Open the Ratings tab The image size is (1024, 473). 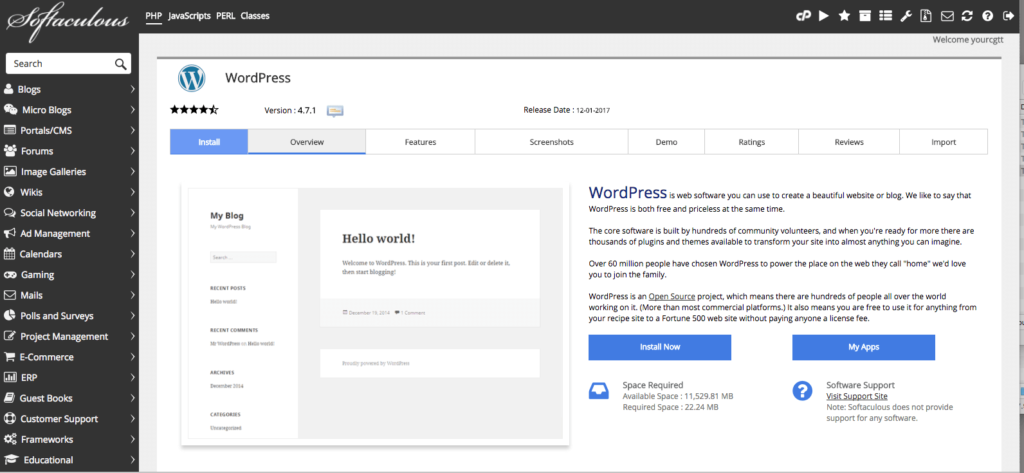pos(752,142)
